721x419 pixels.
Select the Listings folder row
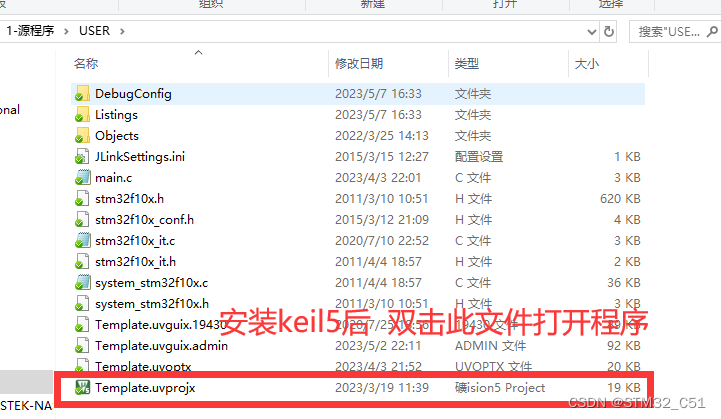click(x=358, y=115)
